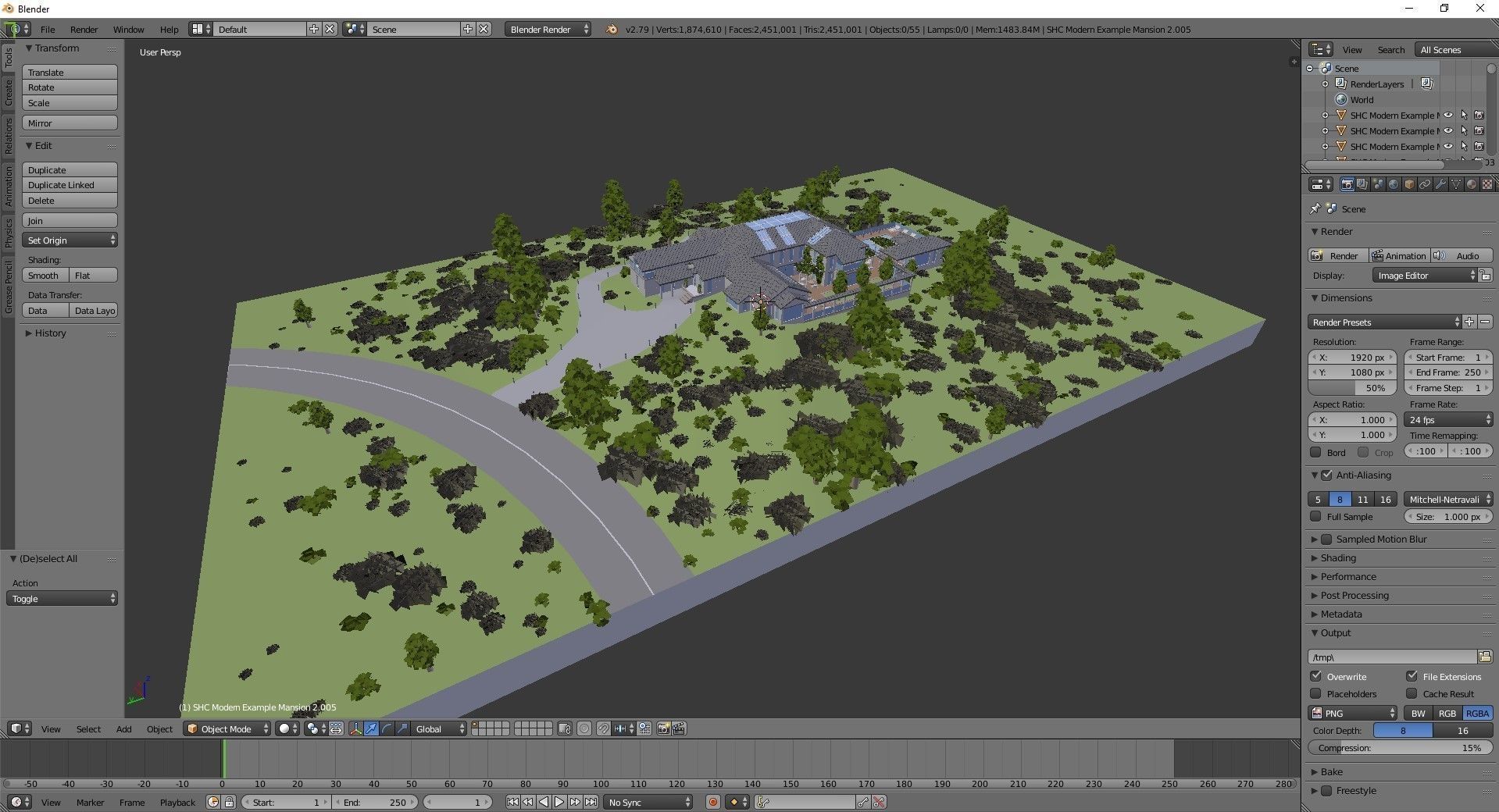Play animation forward in timeline

tap(559, 802)
